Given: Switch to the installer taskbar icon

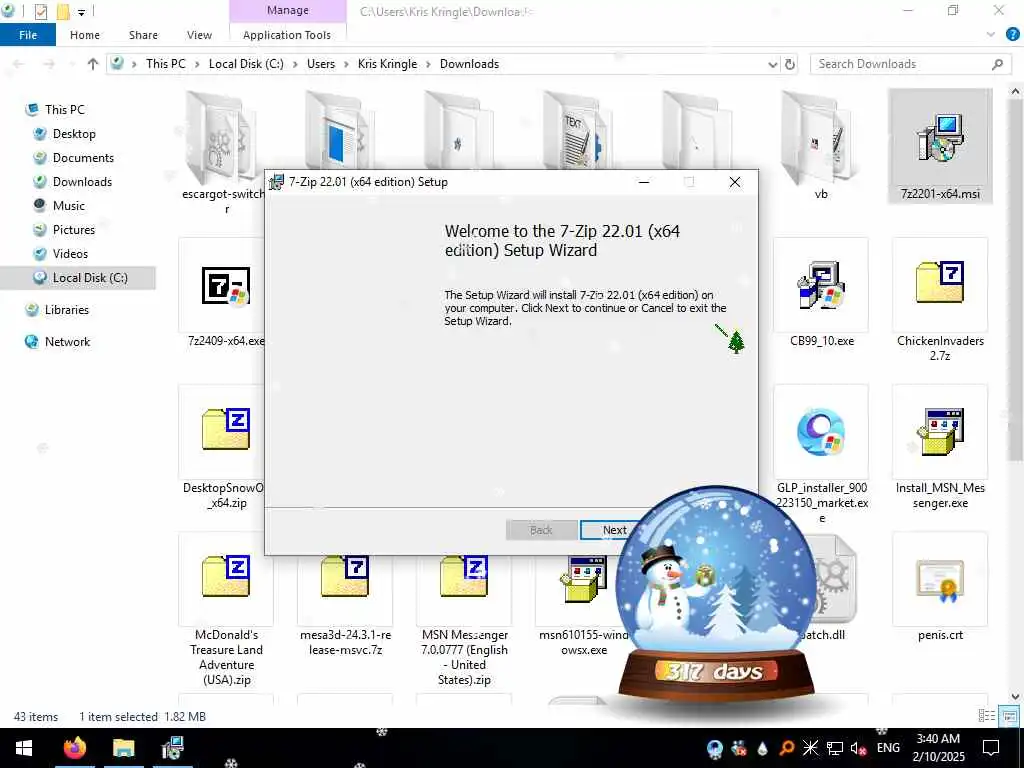Looking at the screenshot, I should coord(172,748).
